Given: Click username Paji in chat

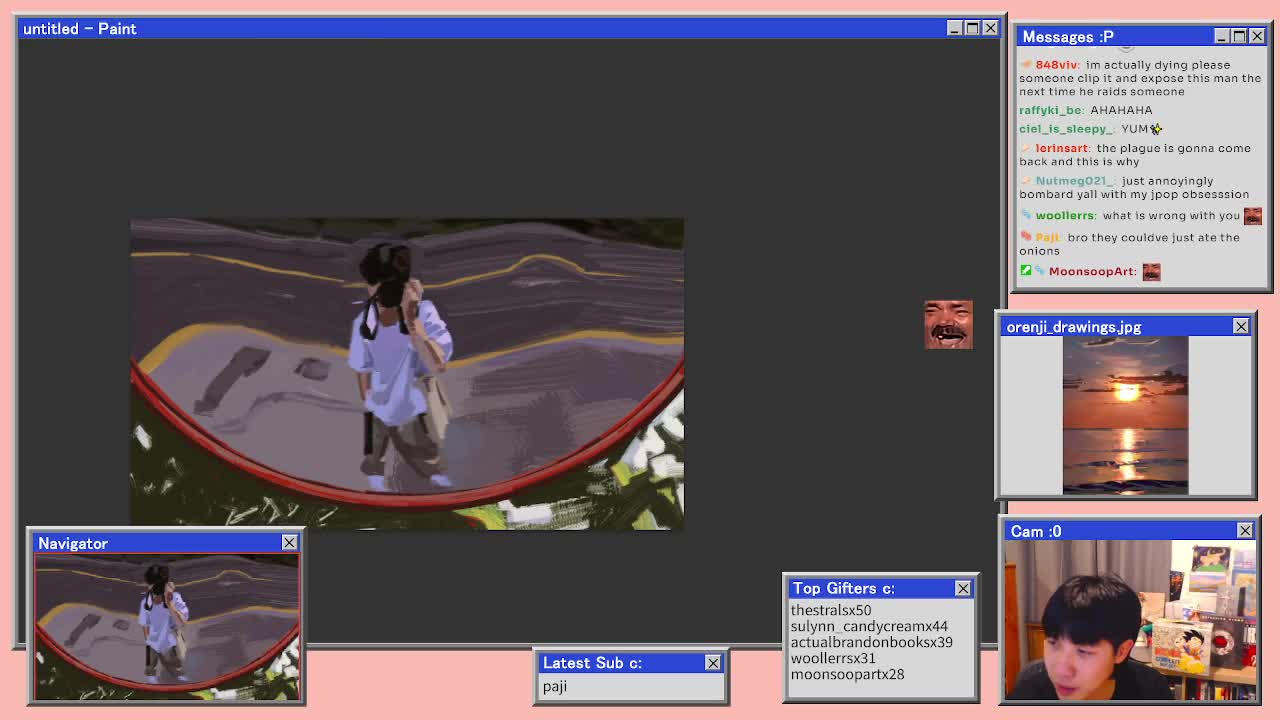Looking at the screenshot, I should coord(1047,237).
